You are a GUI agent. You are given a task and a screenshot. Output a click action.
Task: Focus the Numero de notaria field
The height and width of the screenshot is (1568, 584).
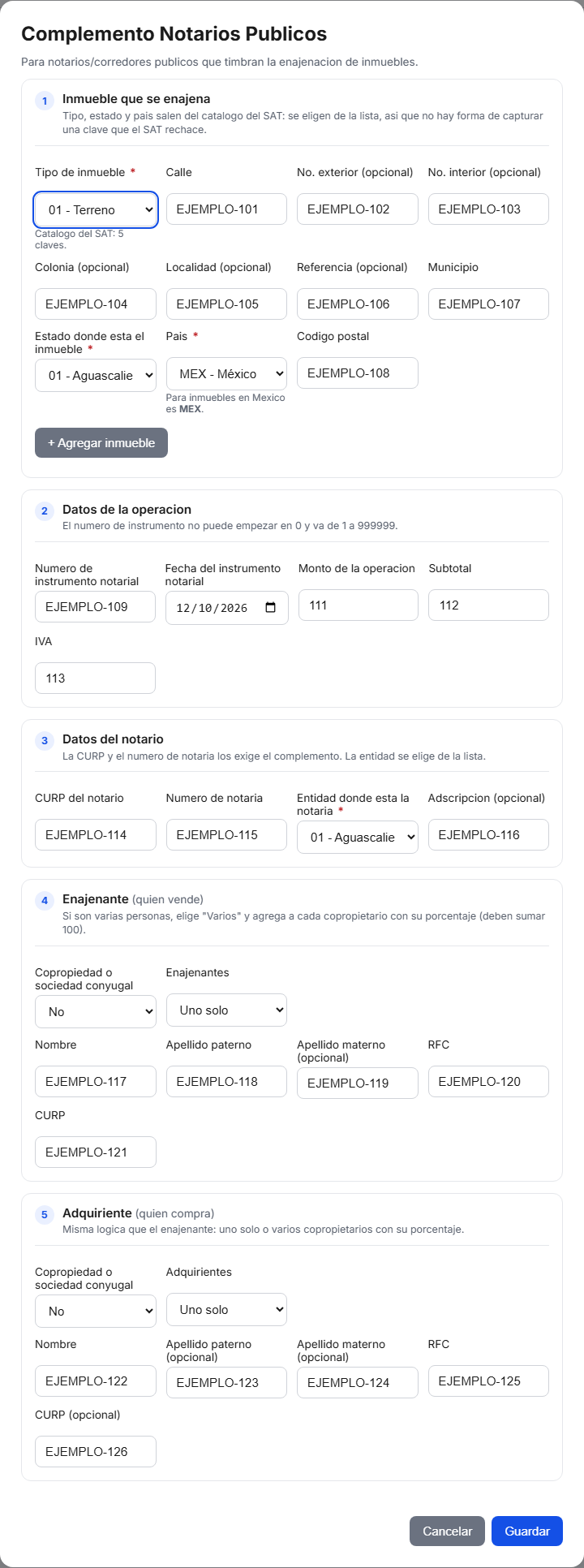coord(226,834)
